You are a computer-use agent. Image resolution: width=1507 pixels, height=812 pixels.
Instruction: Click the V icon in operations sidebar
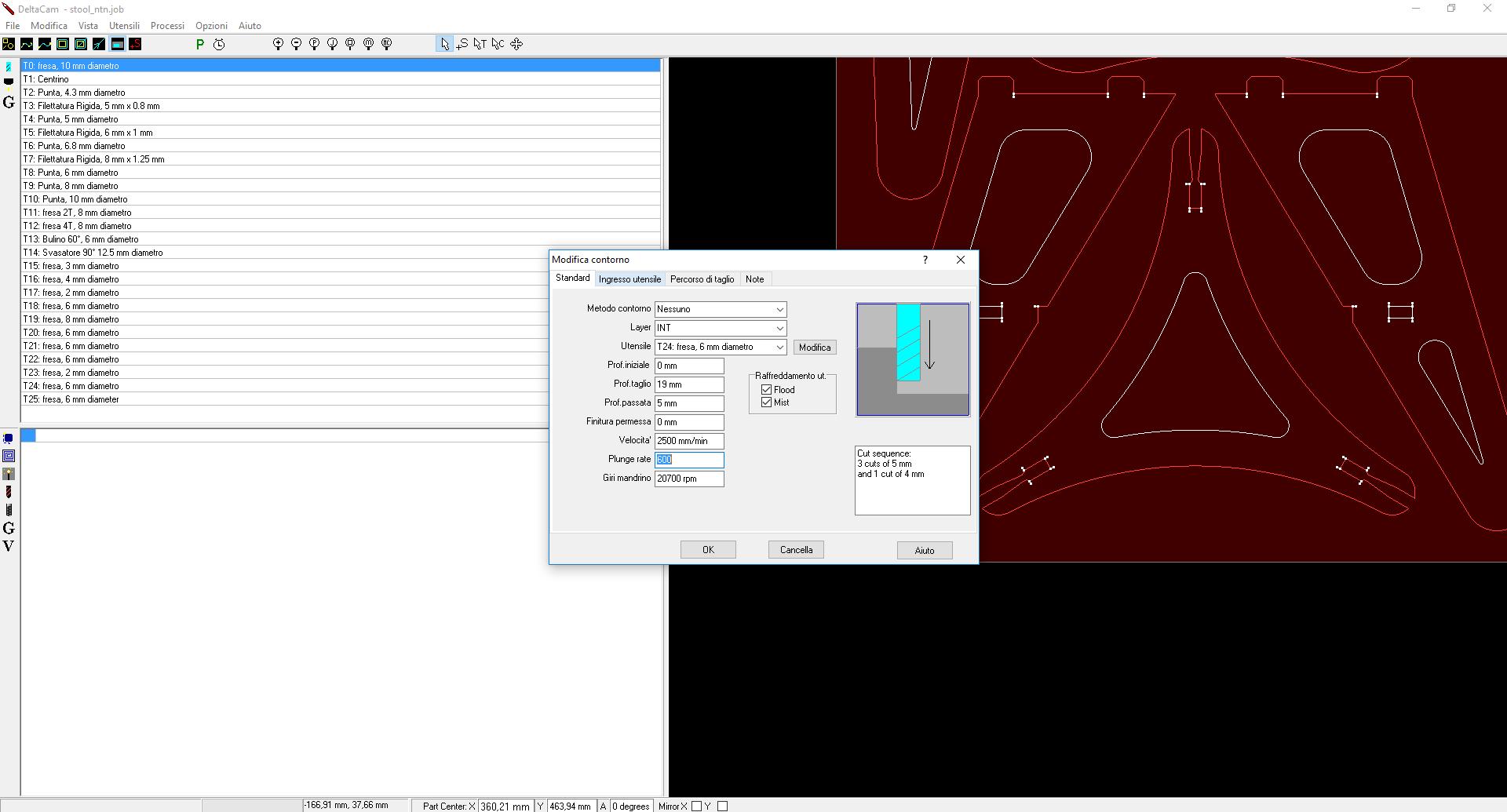tap(9, 546)
